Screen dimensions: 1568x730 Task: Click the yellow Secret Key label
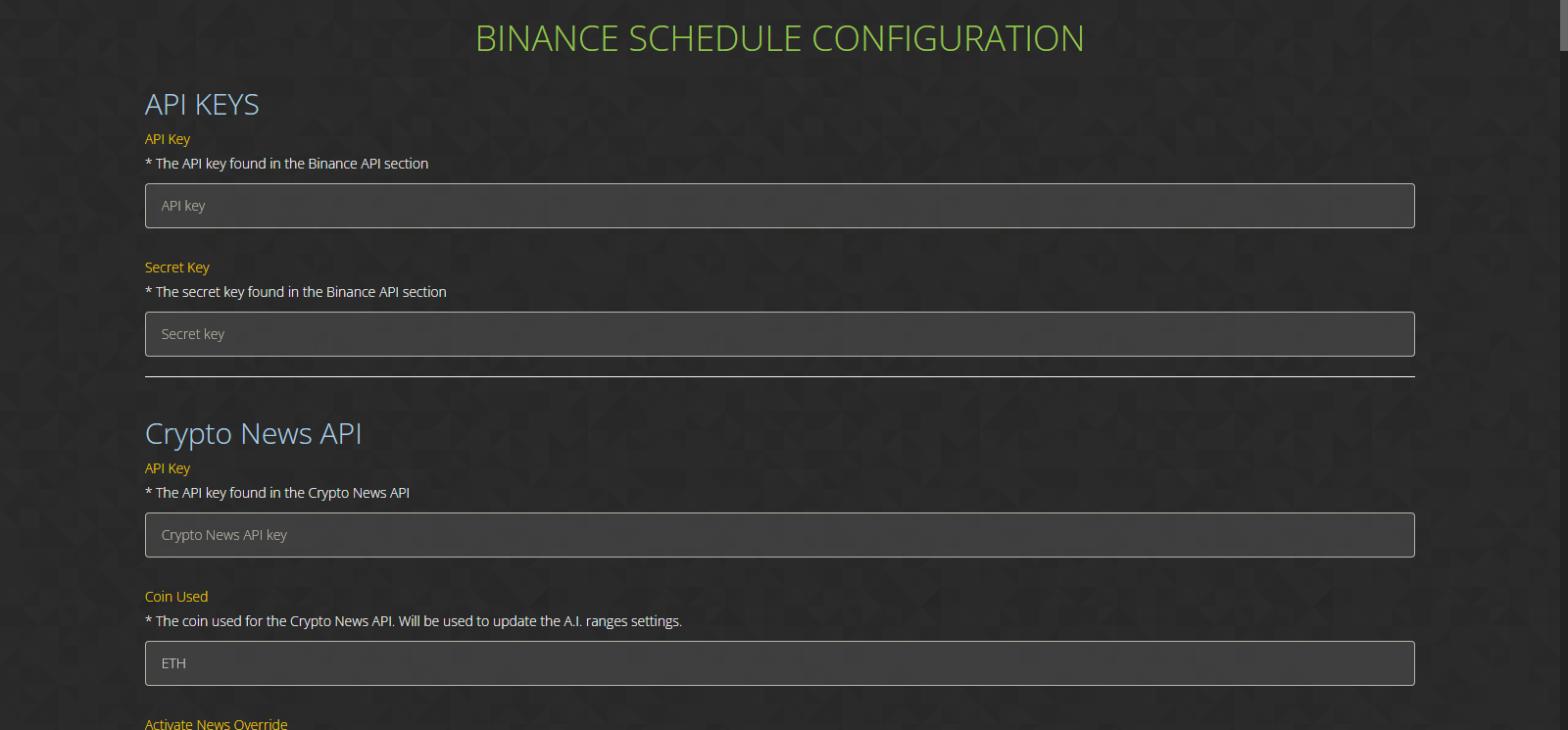pyautogui.click(x=177, y=268)
